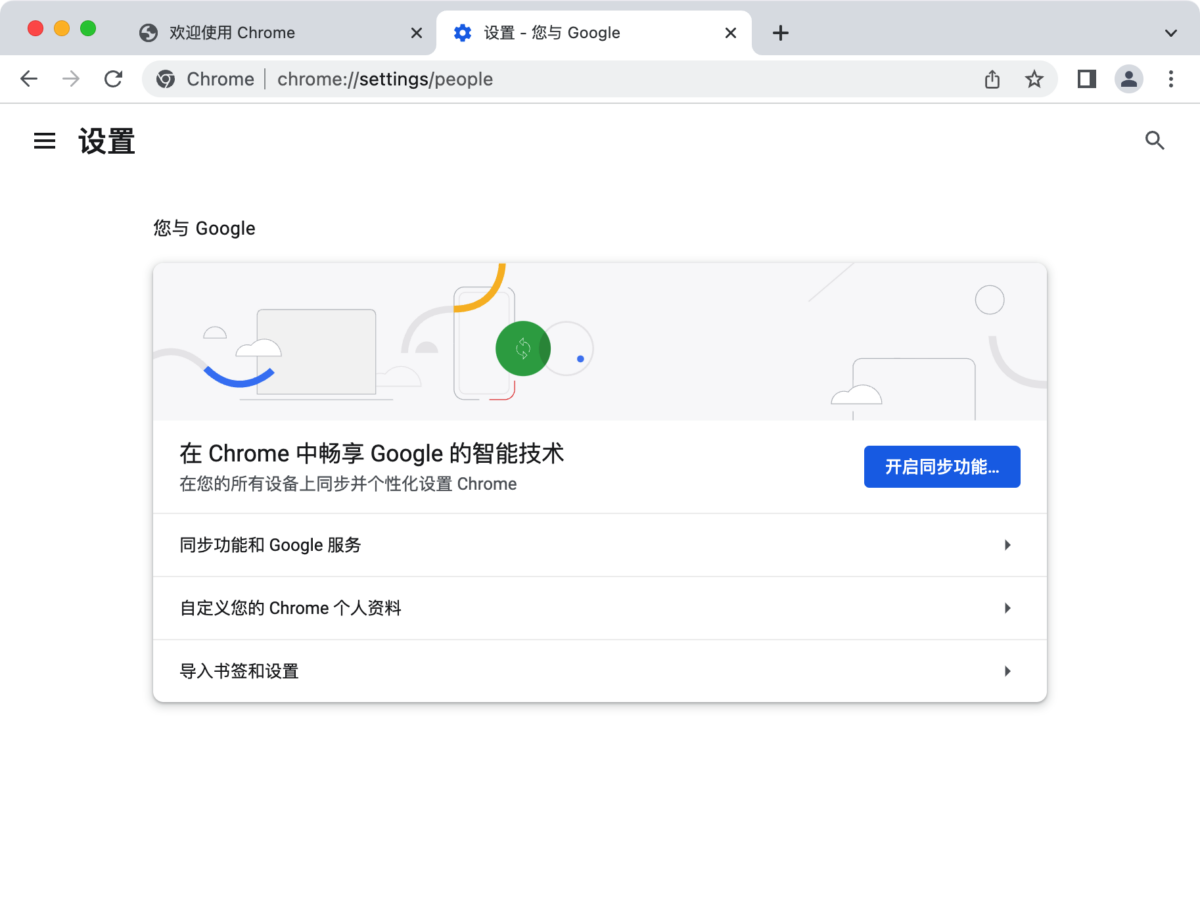Screen dimensions: 1200x919
Task: Expand arrow for 同步功能和 Google 服务
Action: tap(1008, 545)
